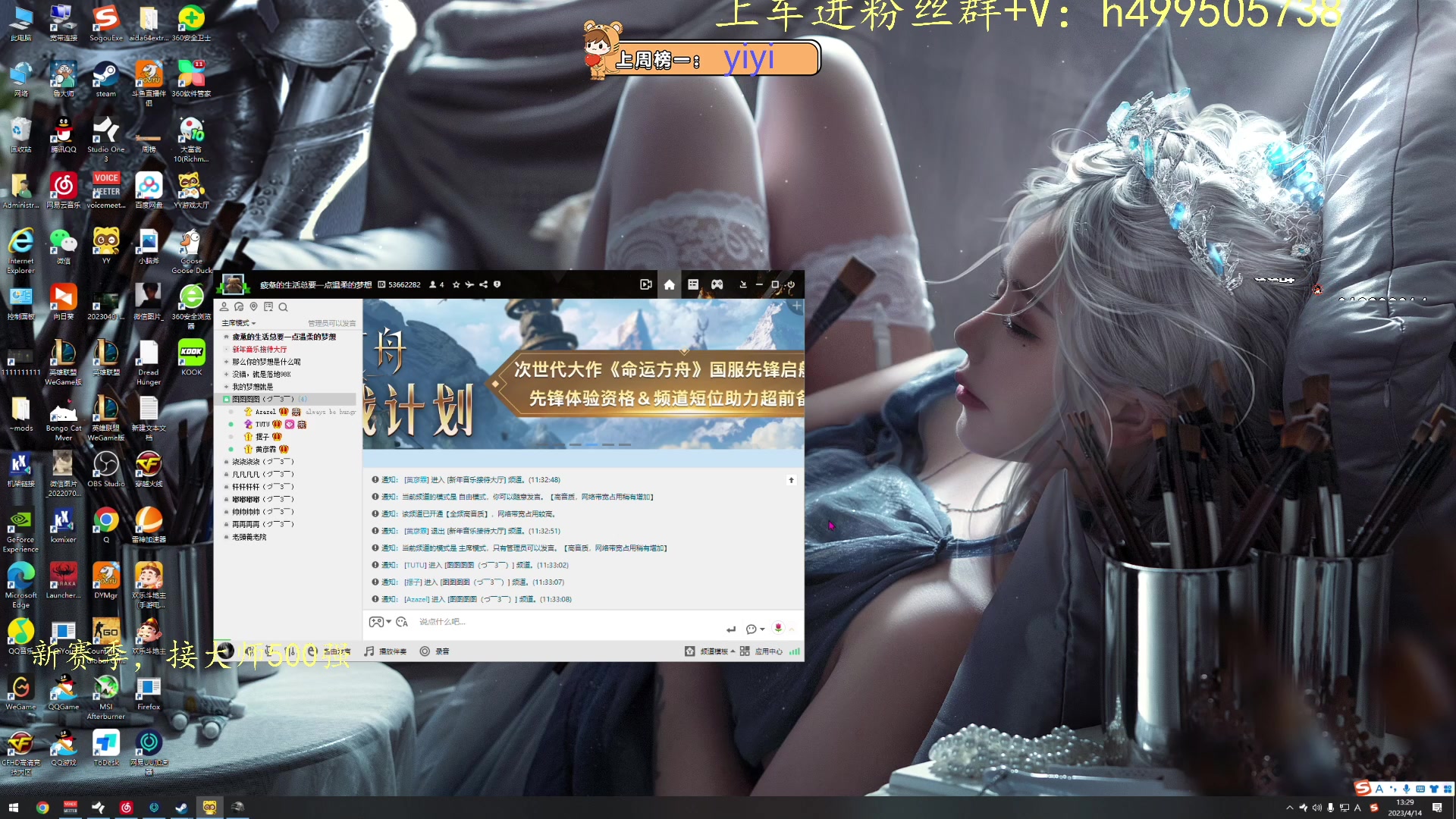Viewport: 1456px width, 819px height.
Task: Open 腾讯QQ desktop shortcut
Action: click(x=63, y=136)
